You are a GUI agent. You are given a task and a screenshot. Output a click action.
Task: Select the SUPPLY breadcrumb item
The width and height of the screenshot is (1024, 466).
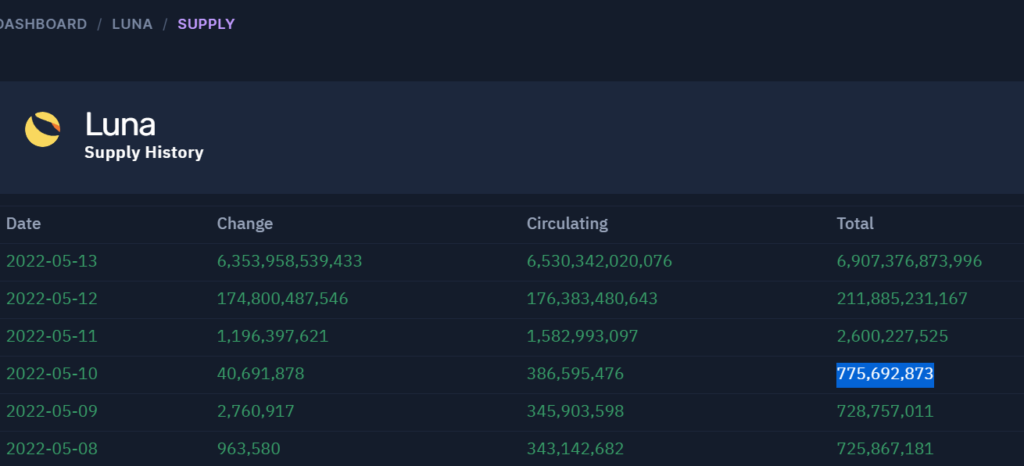206,23
